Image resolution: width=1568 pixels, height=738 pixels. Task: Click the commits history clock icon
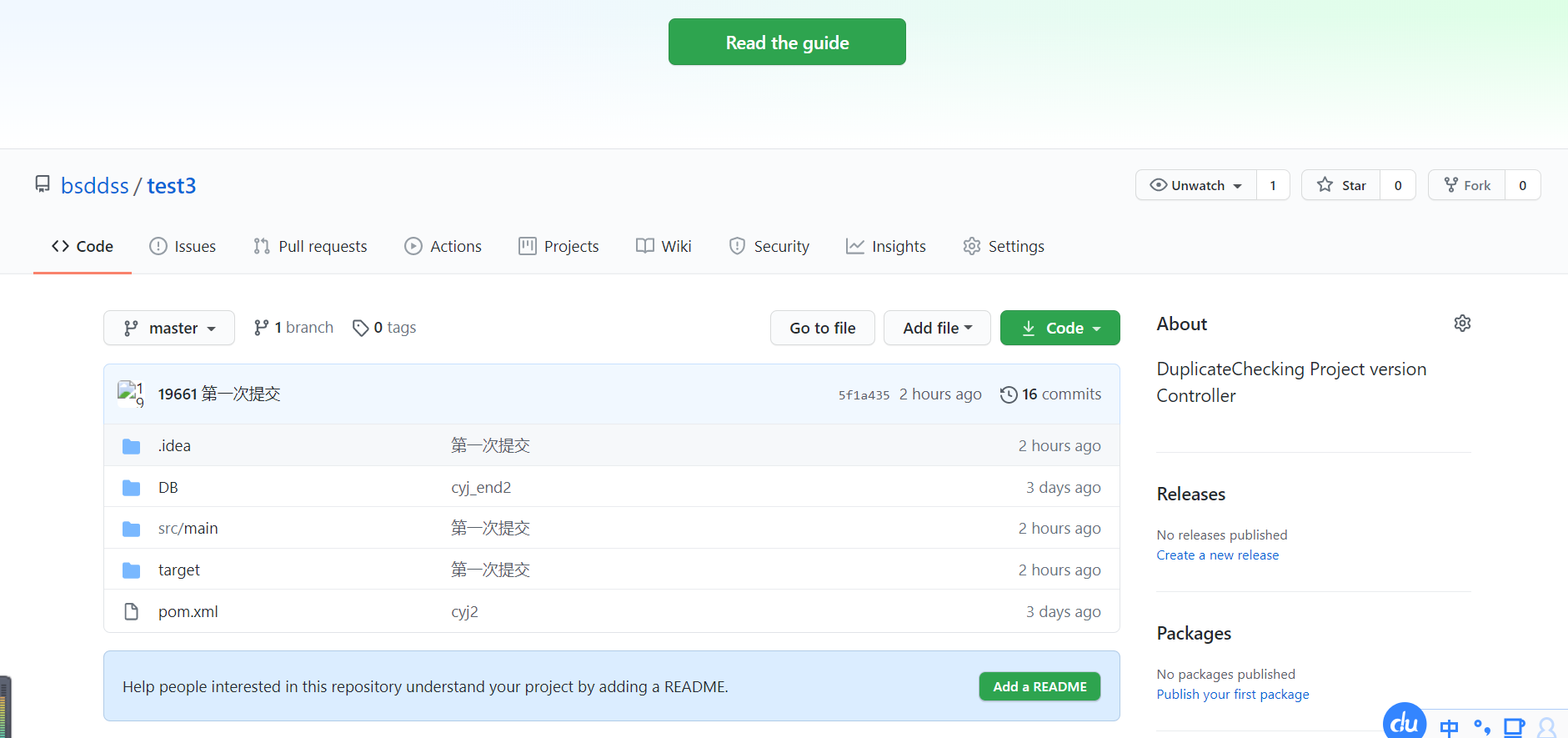point(1009,394)
